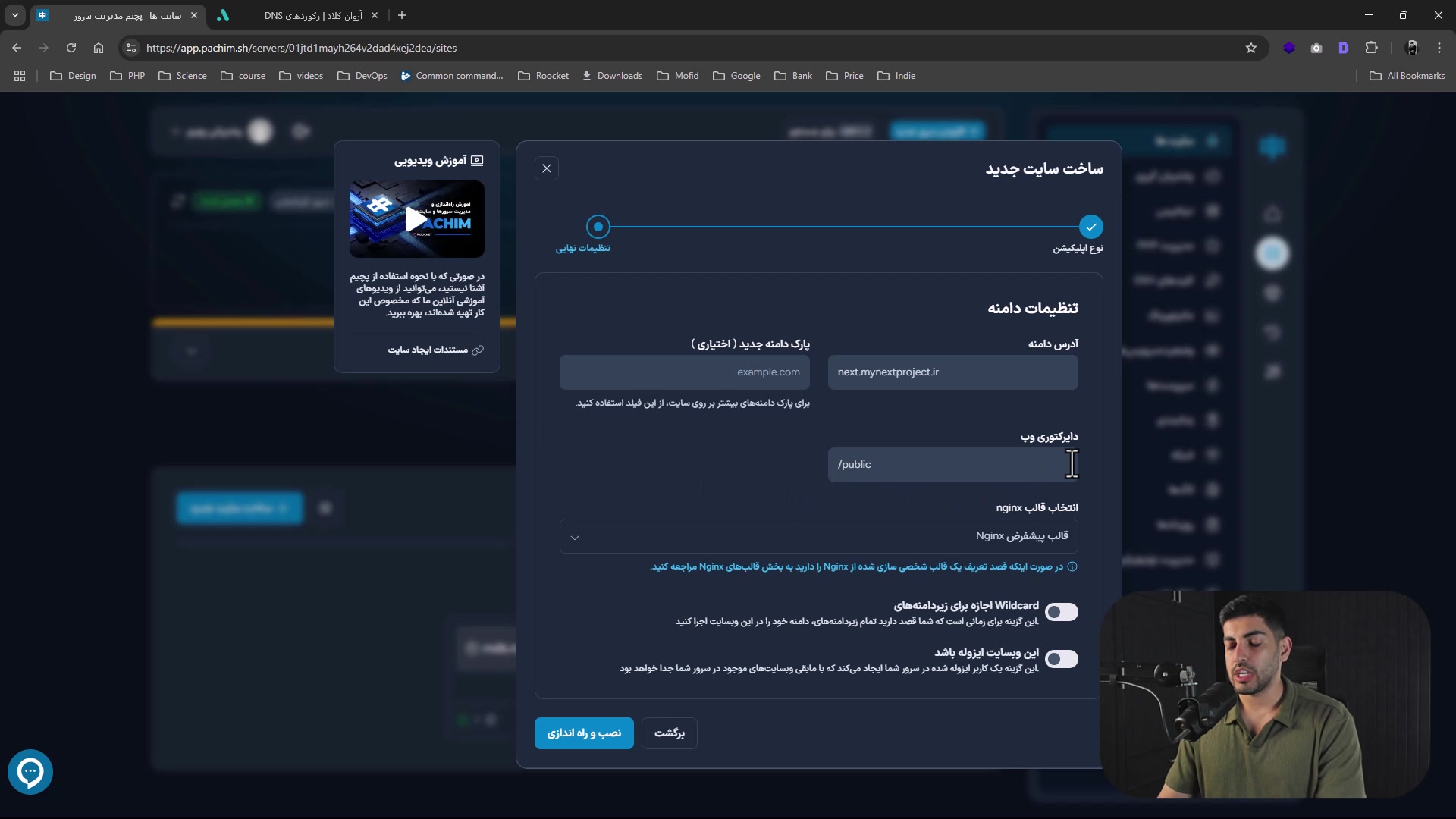Image resolution: width=1456 pixels, height=819 pixels.
Task: Click the web directory /public input field
Action: (952, 465)
